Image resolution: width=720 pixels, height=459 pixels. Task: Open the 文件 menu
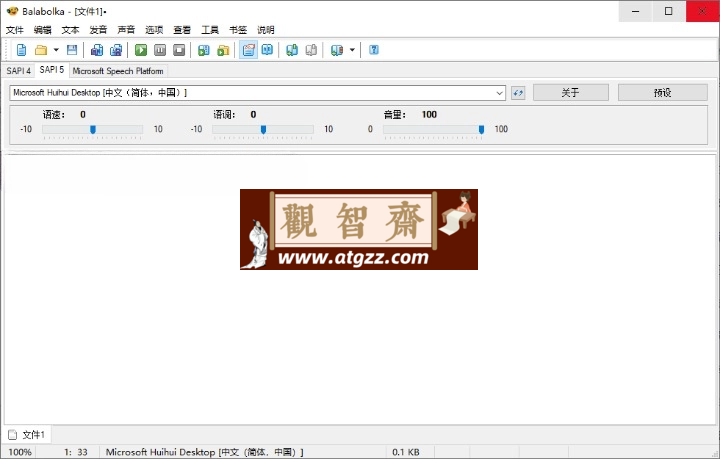(x=15, y=30)
